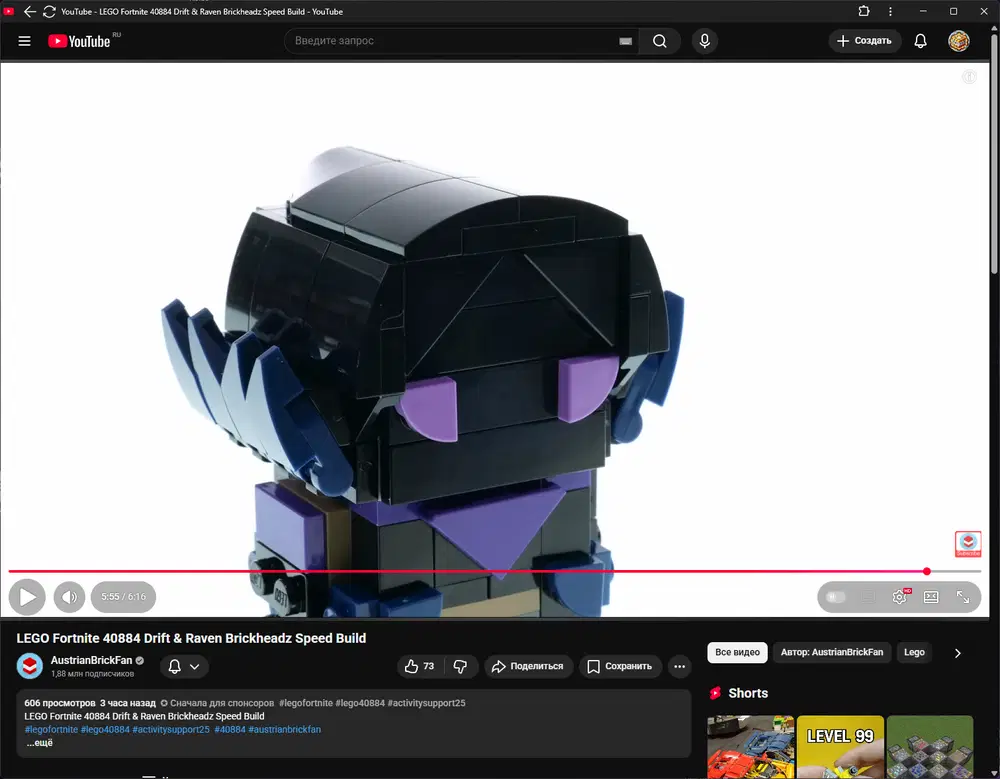Open the first Shorts thumbnail
This screenshot has width=1000, height=779.
[751, 747]
